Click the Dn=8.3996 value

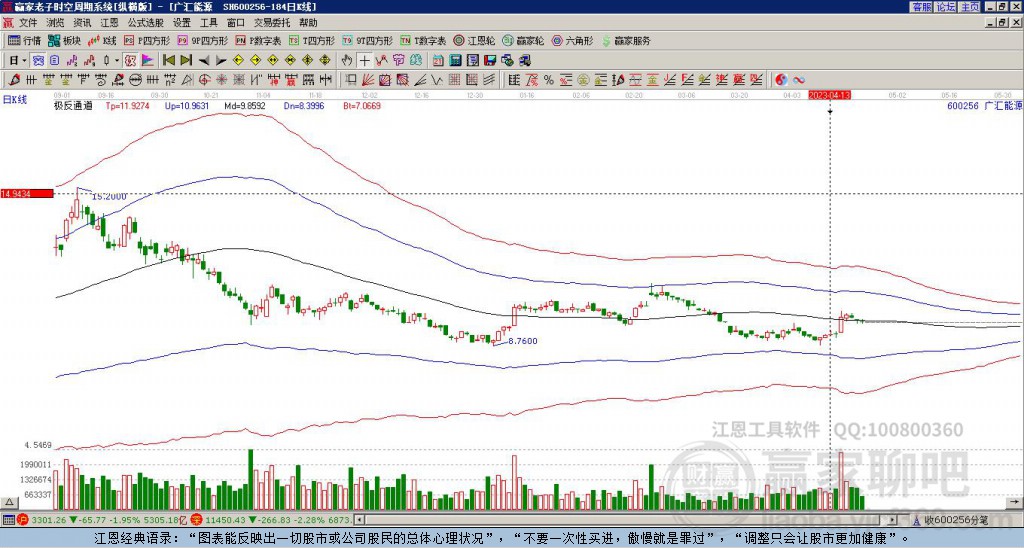(304, 106)
